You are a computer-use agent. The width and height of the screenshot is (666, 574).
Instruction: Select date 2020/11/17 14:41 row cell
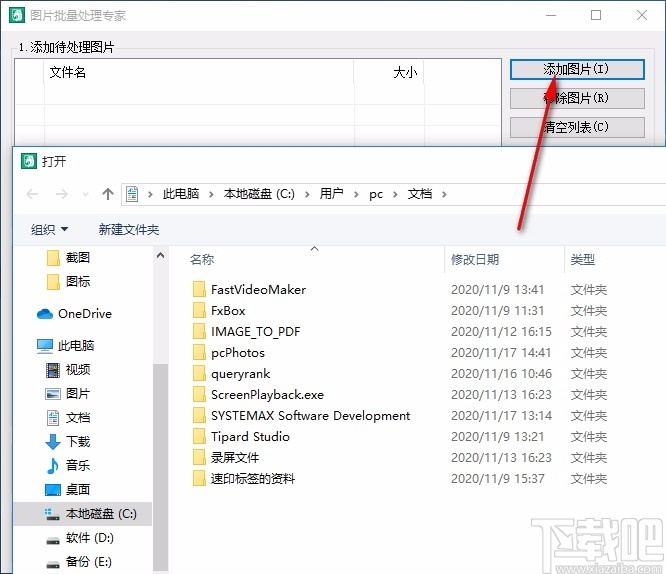point(501,353)
